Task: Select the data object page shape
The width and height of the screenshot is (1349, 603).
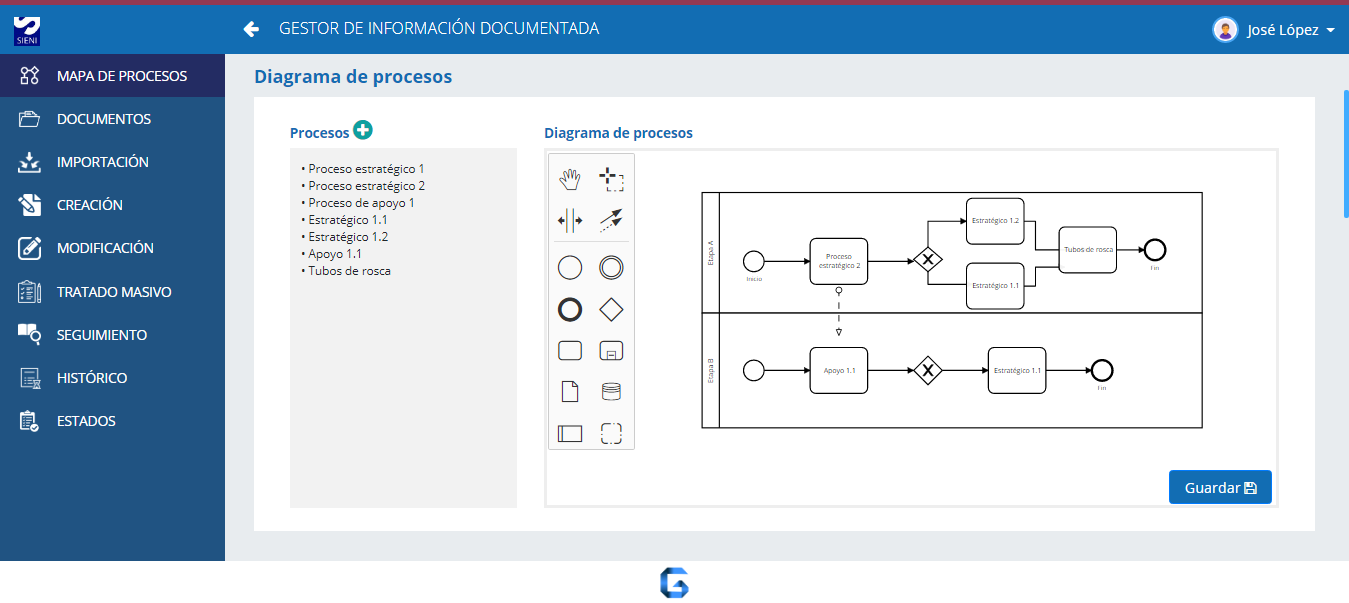Action: point(570,391)
